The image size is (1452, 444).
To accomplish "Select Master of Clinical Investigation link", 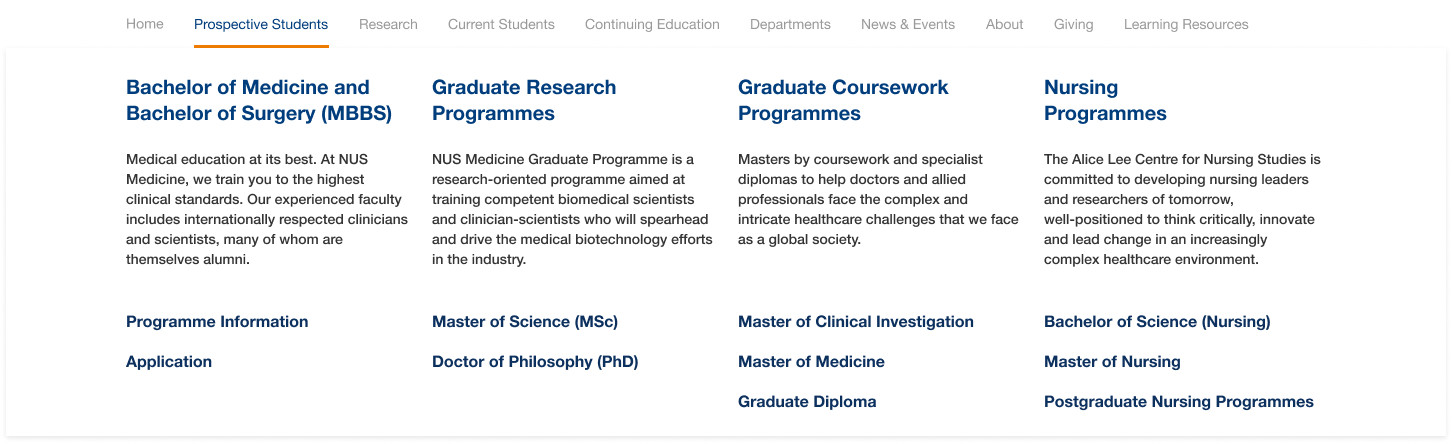I will pyautogui.click(x=855, y=322).
